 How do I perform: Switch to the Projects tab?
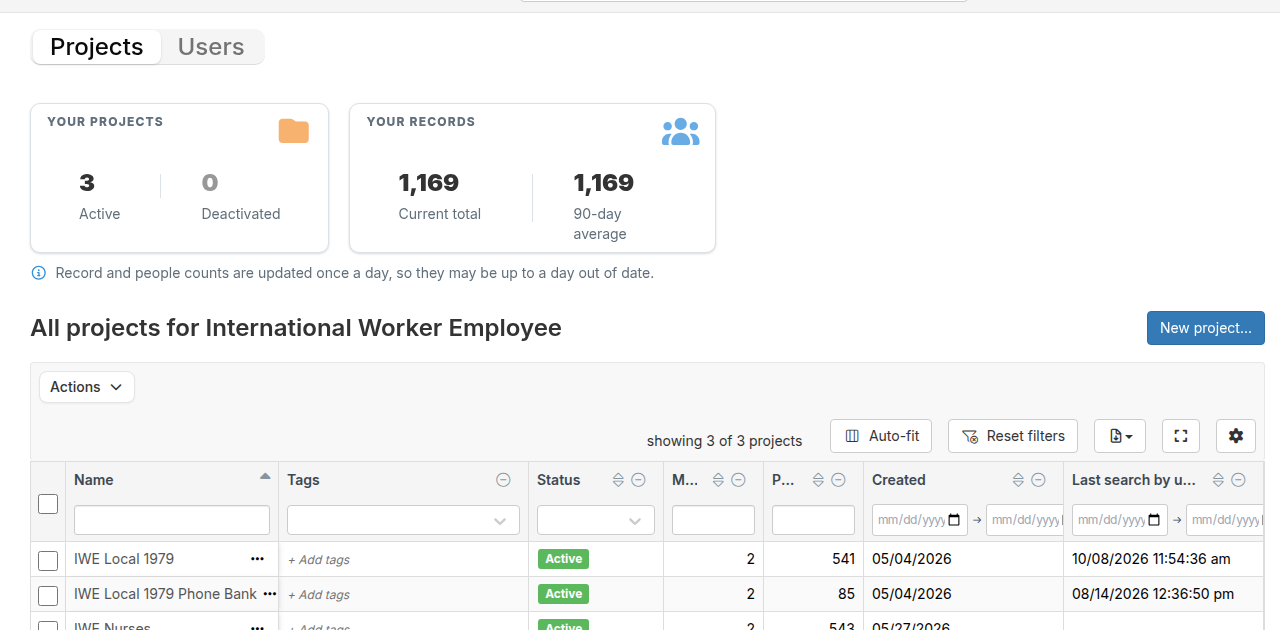(97, 47)
